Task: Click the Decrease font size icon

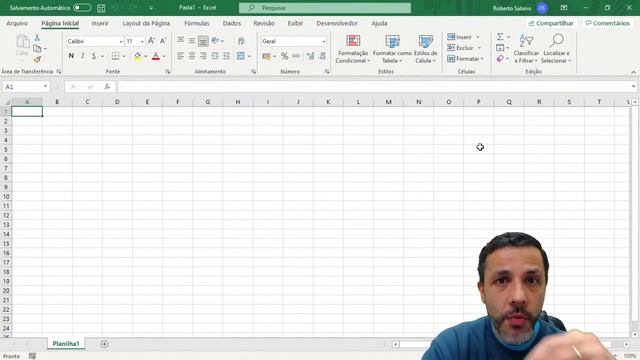Action: pyautogui.click(x=163, y=41)
